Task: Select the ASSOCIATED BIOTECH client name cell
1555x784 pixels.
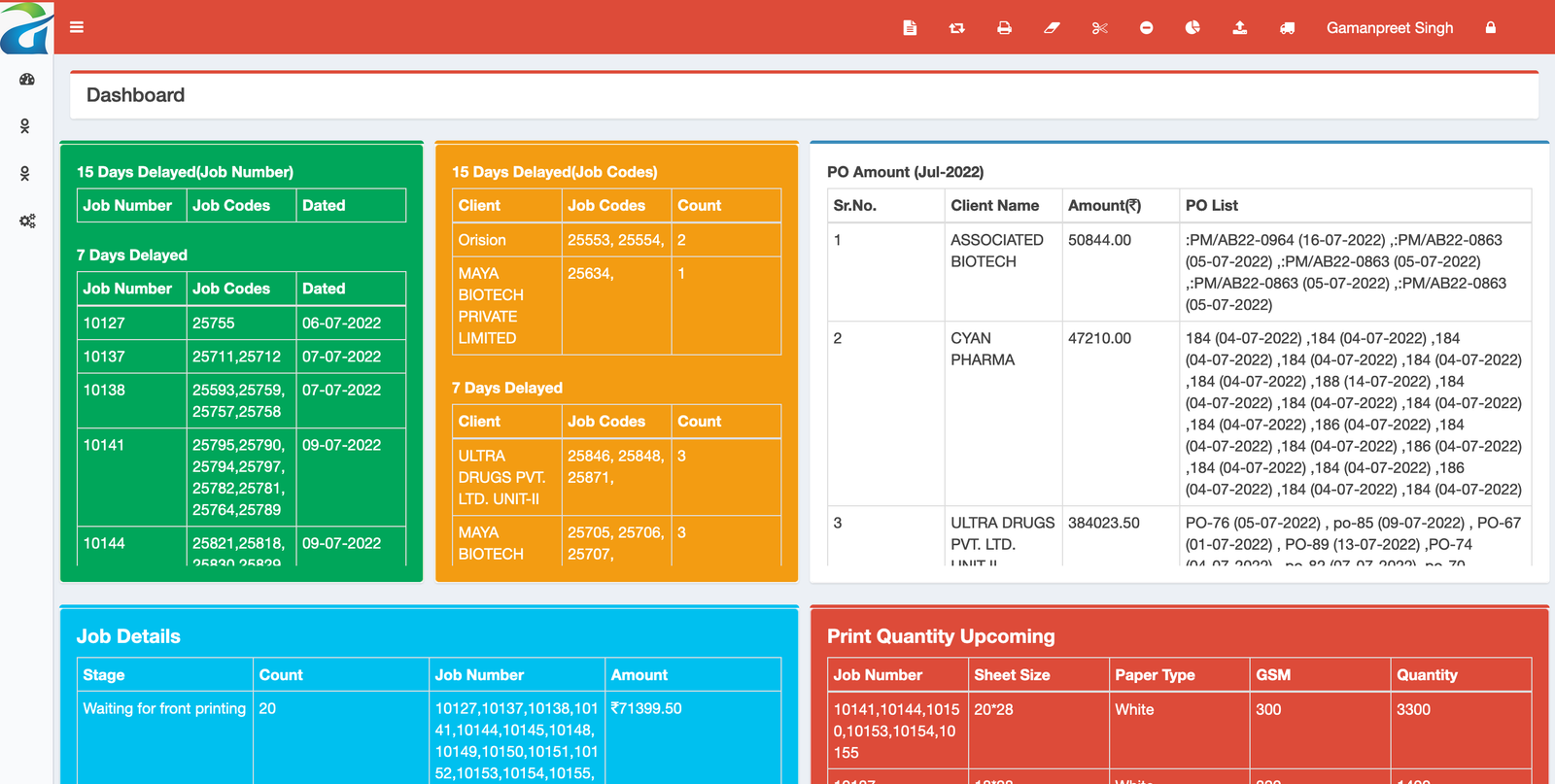Action: [x=997, y=251]
